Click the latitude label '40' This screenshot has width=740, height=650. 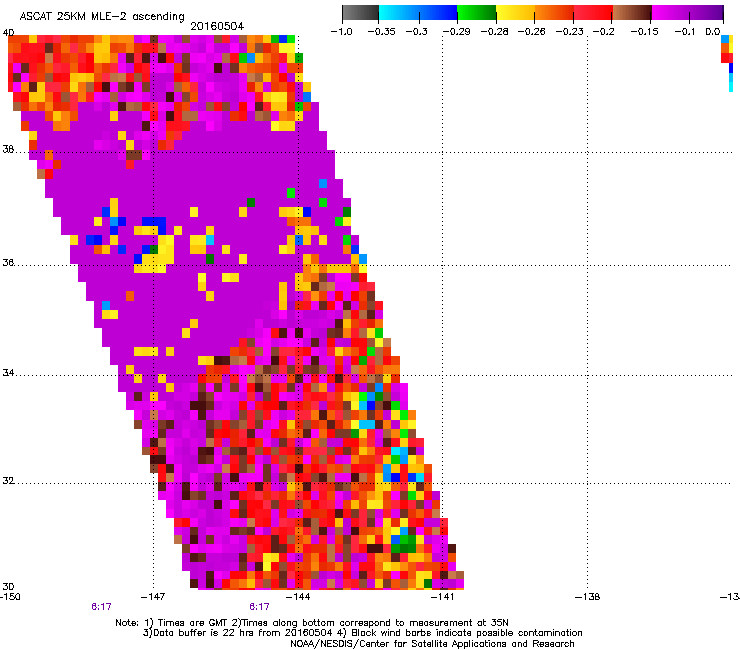(x=8, y=33)
